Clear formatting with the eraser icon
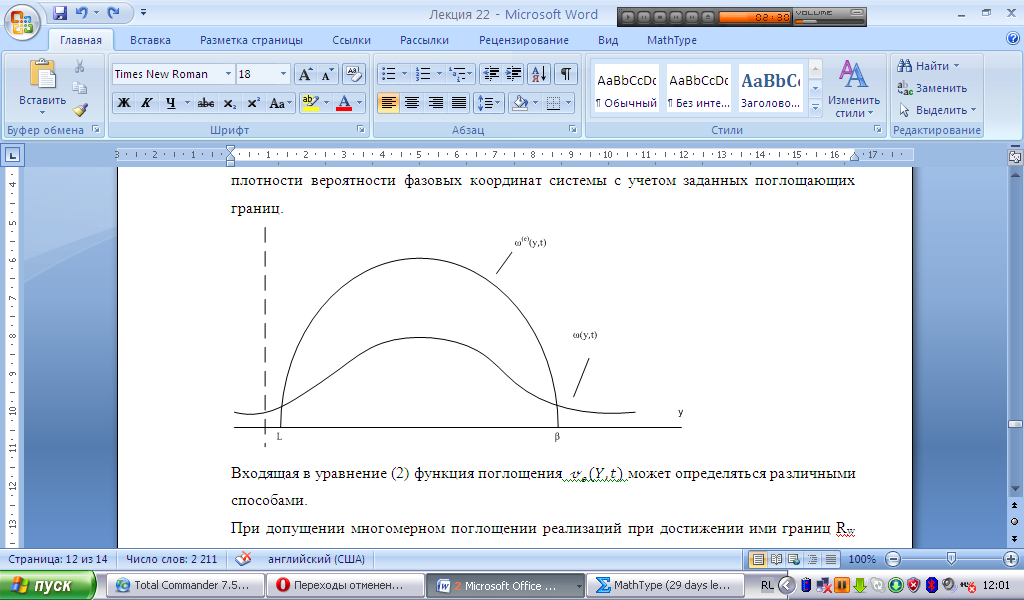Screen dimensions: 1024x600 pos(353,74)
